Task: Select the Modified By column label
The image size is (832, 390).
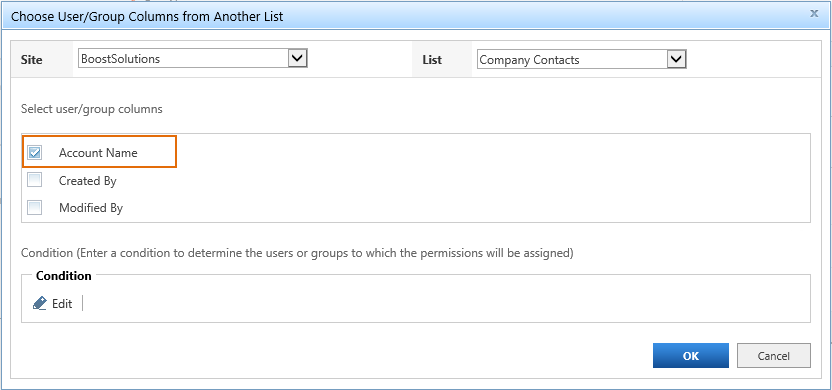Action: tap(91, 208)
